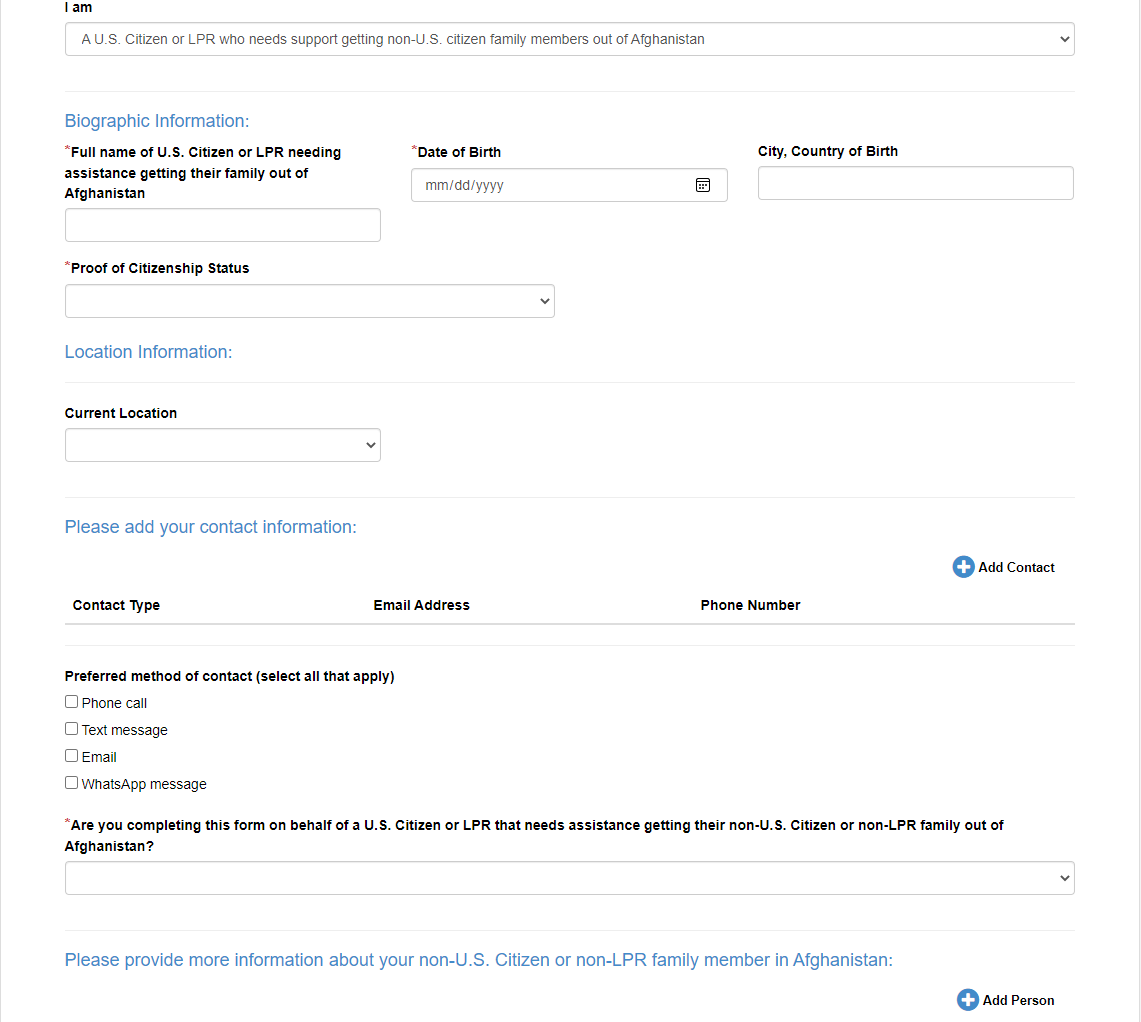Screen dimensions: 1141x1022
Task: Click the Email Address column header
Action: click(421, 605)
